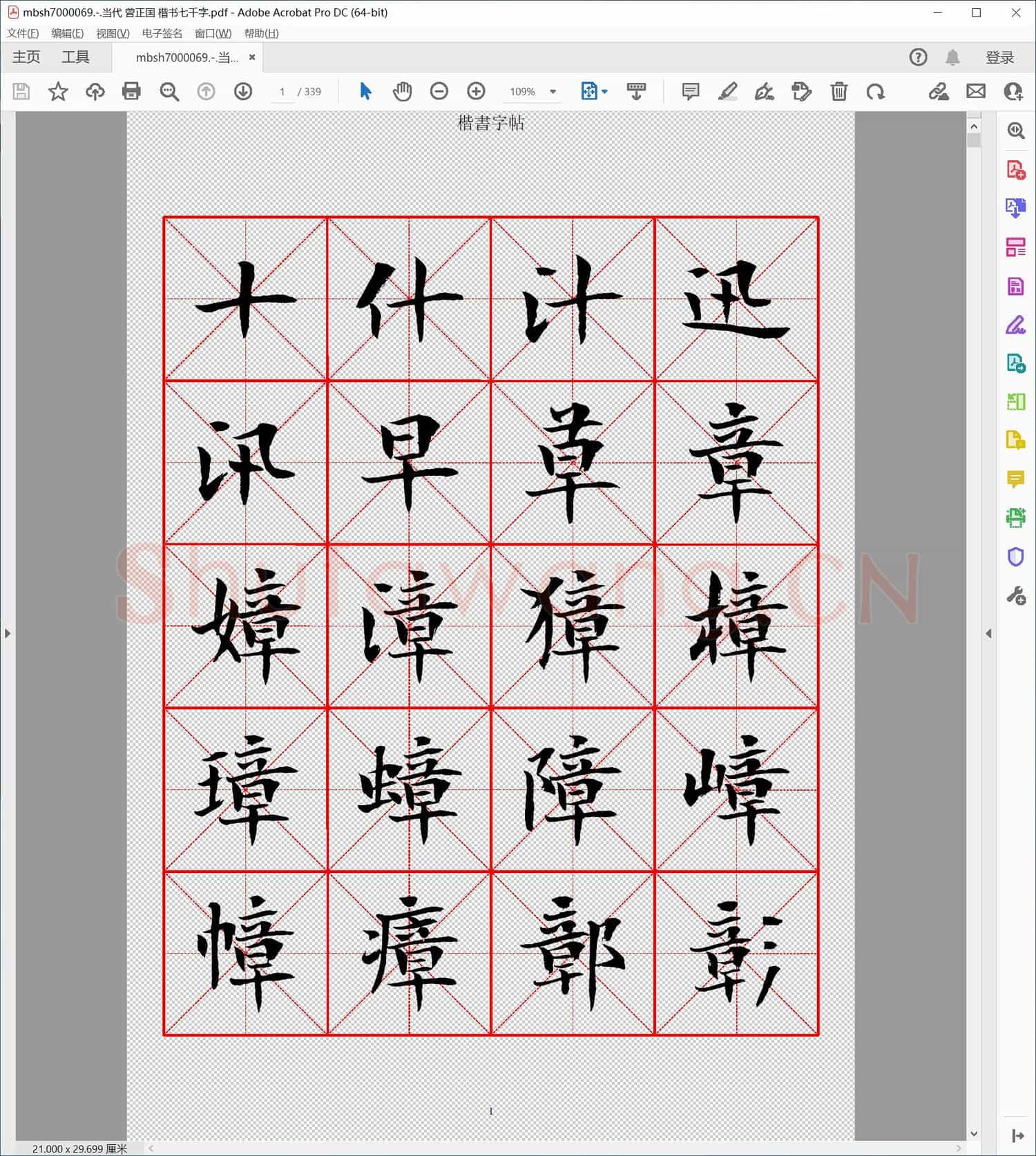Add a comment note icon
The width and height of the screenshot is (1036, 1156).
(x=690, y=91)
